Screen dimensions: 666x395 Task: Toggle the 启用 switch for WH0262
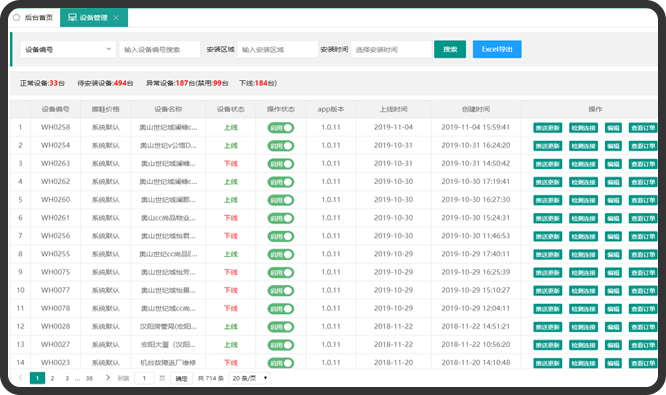(281, 182)
